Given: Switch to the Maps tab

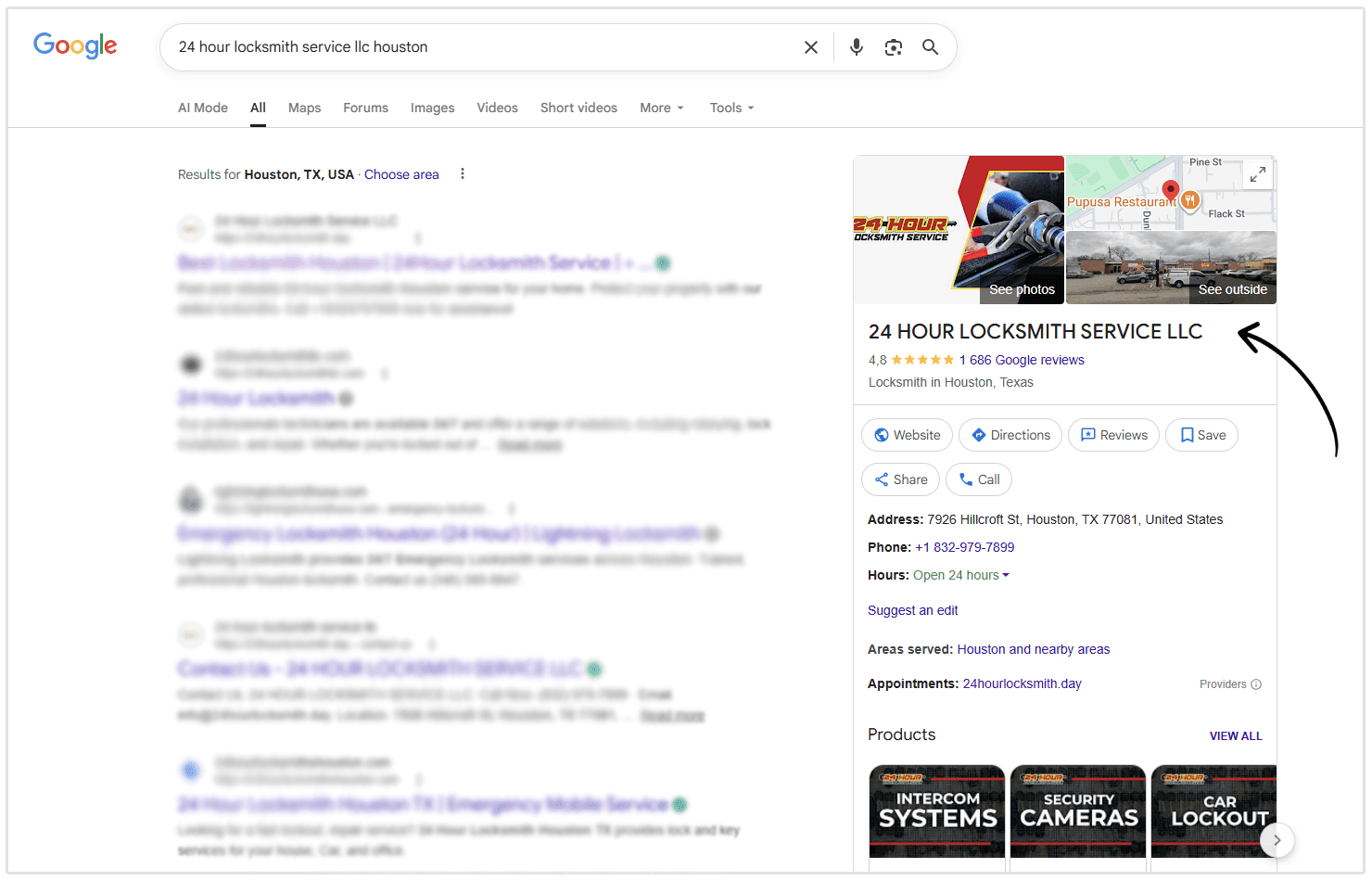Looking at the screenshot, I should coord(304,108).
